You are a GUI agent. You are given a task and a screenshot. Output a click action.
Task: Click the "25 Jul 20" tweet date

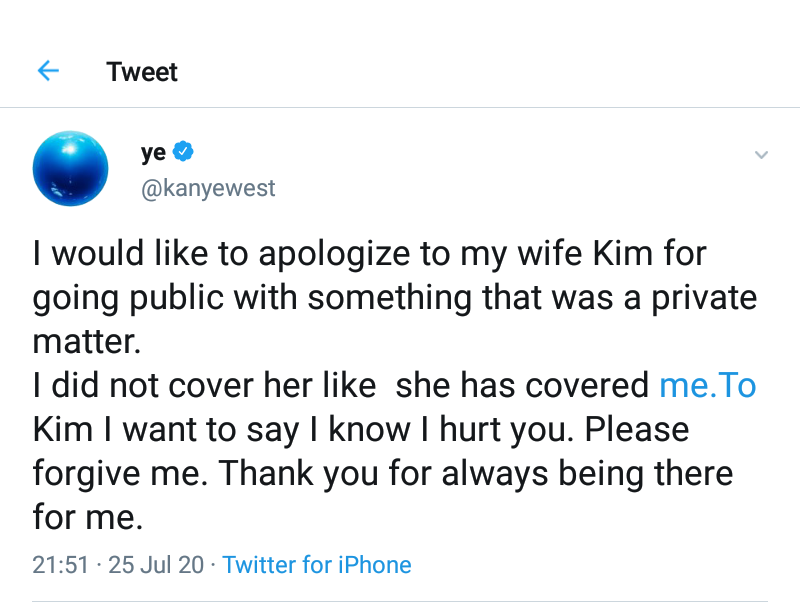pyautogui.click(x=154, y=565)
